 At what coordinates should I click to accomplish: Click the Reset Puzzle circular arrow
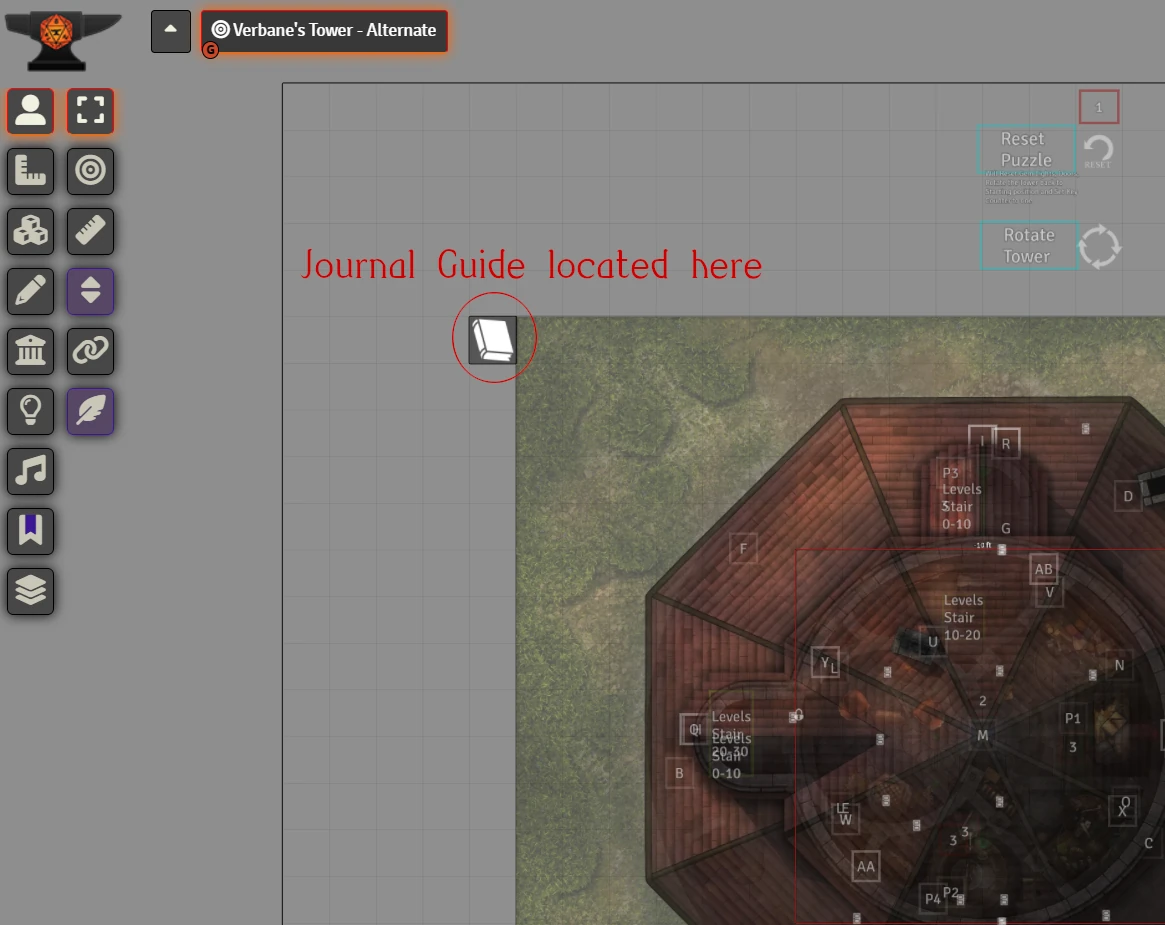(x=1098, y=152)
